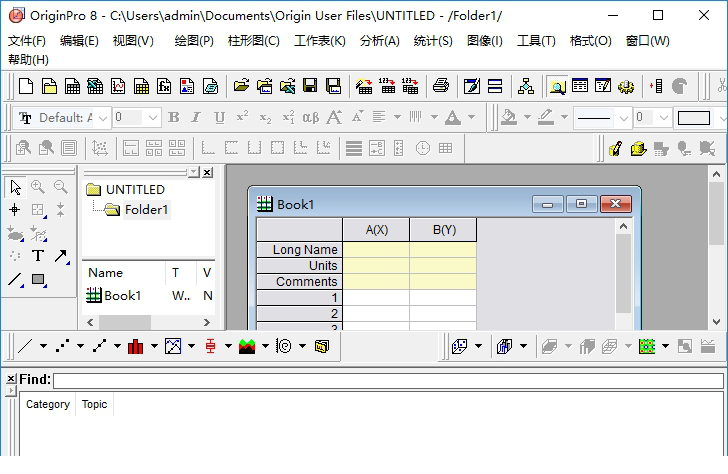
Task: Click the New Graph icon
Action: [x=118, y=86]
